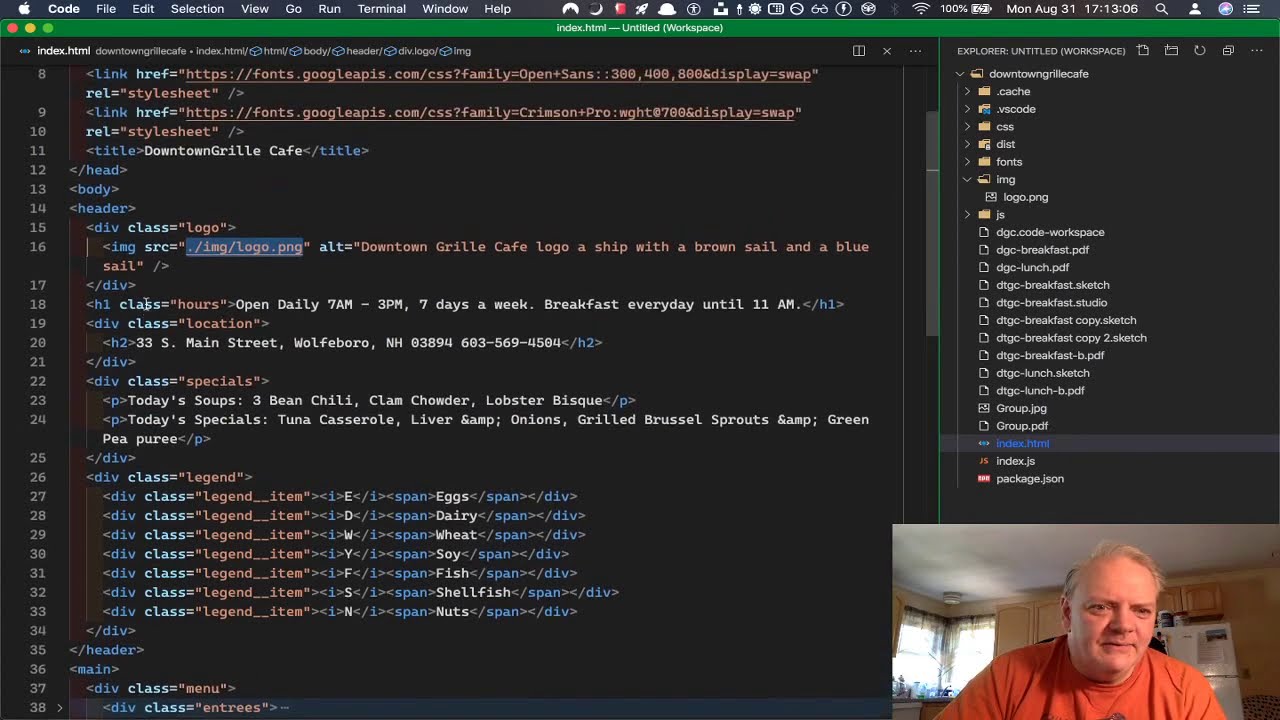This screenshot has width=1280, height=720.
Task: Open Explorer views and more actions menu
Action: point(1256,51)
